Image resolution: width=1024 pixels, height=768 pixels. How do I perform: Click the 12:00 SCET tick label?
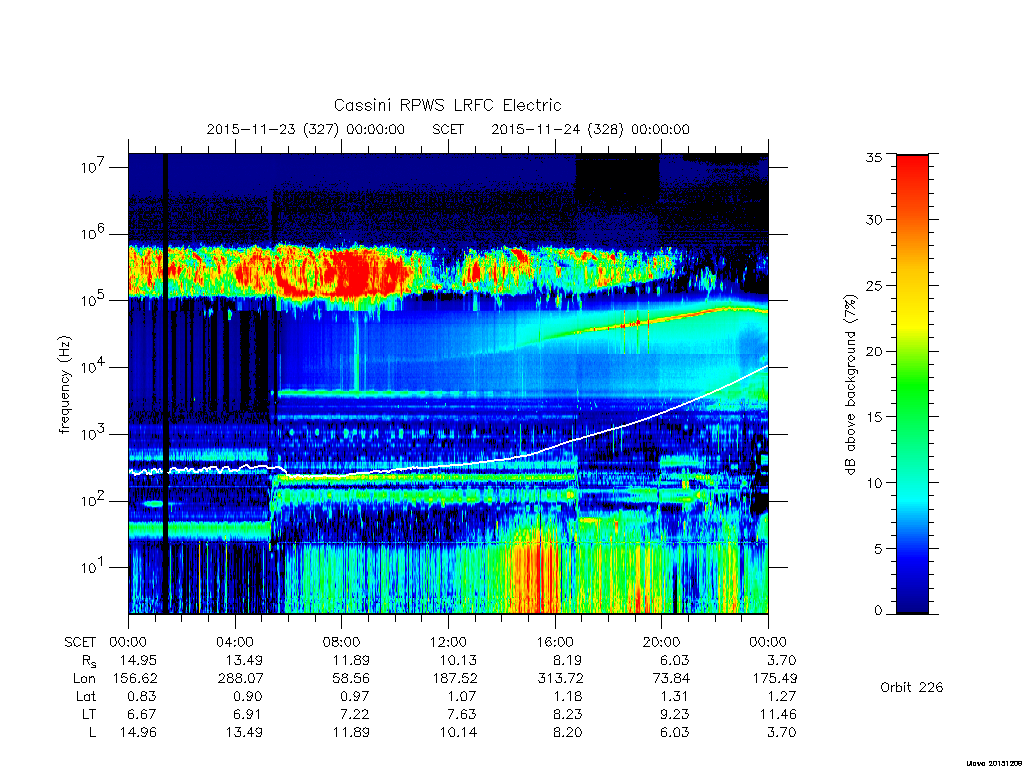pyautogui.click(x=448, y=642)
